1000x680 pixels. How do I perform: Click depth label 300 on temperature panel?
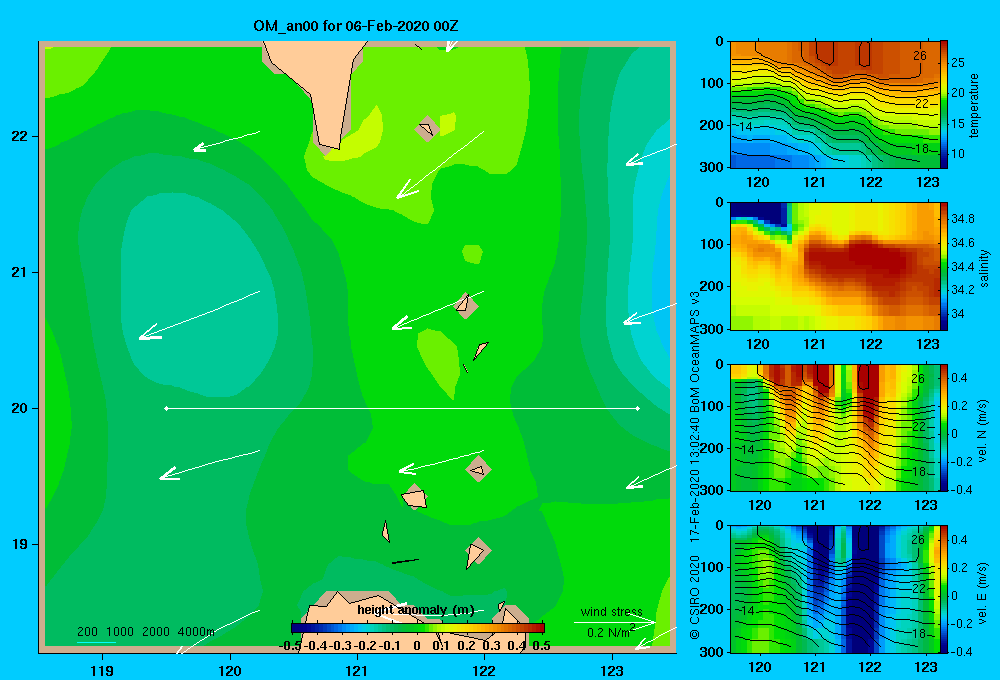712,167
